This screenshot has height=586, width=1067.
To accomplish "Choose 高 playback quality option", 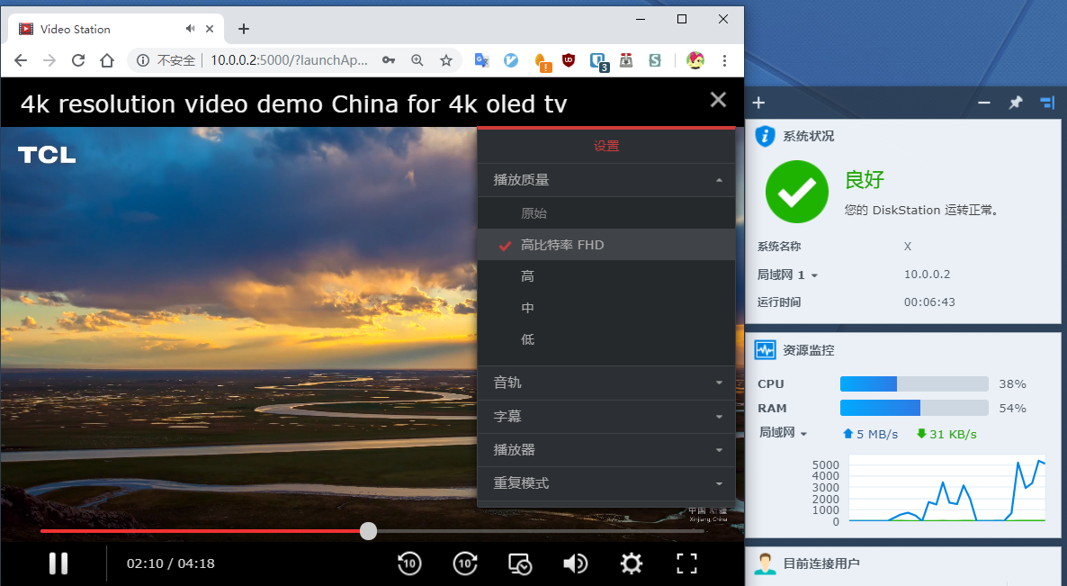I will click(x=527, y=276).
